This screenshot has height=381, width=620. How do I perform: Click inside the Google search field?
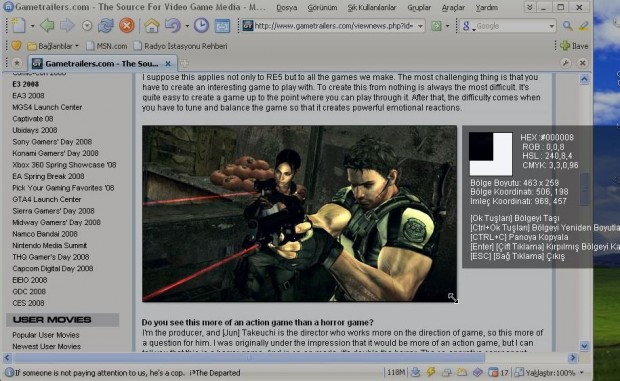512,26
